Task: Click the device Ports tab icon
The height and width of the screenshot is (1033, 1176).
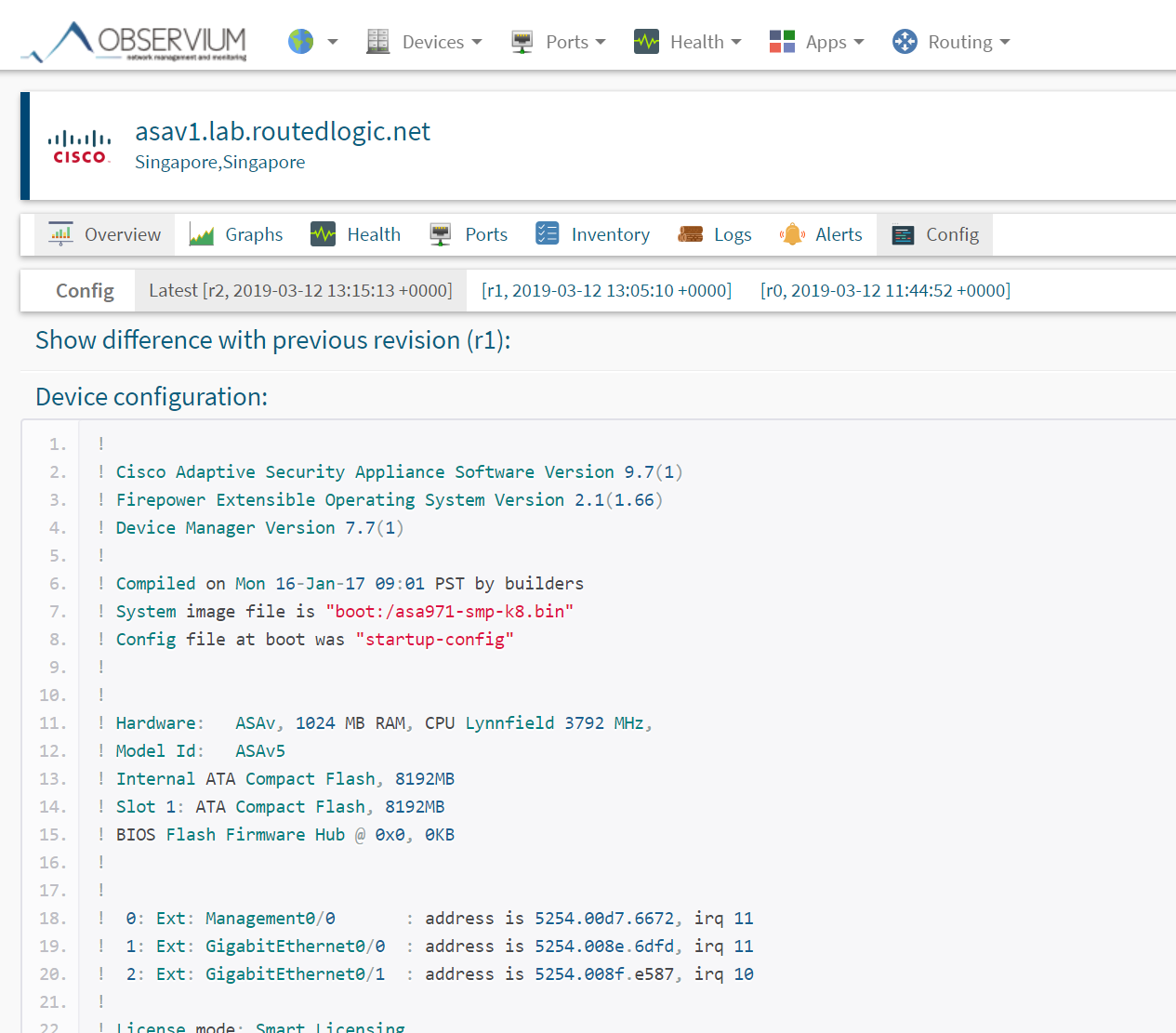Action: tap(441, 234)
